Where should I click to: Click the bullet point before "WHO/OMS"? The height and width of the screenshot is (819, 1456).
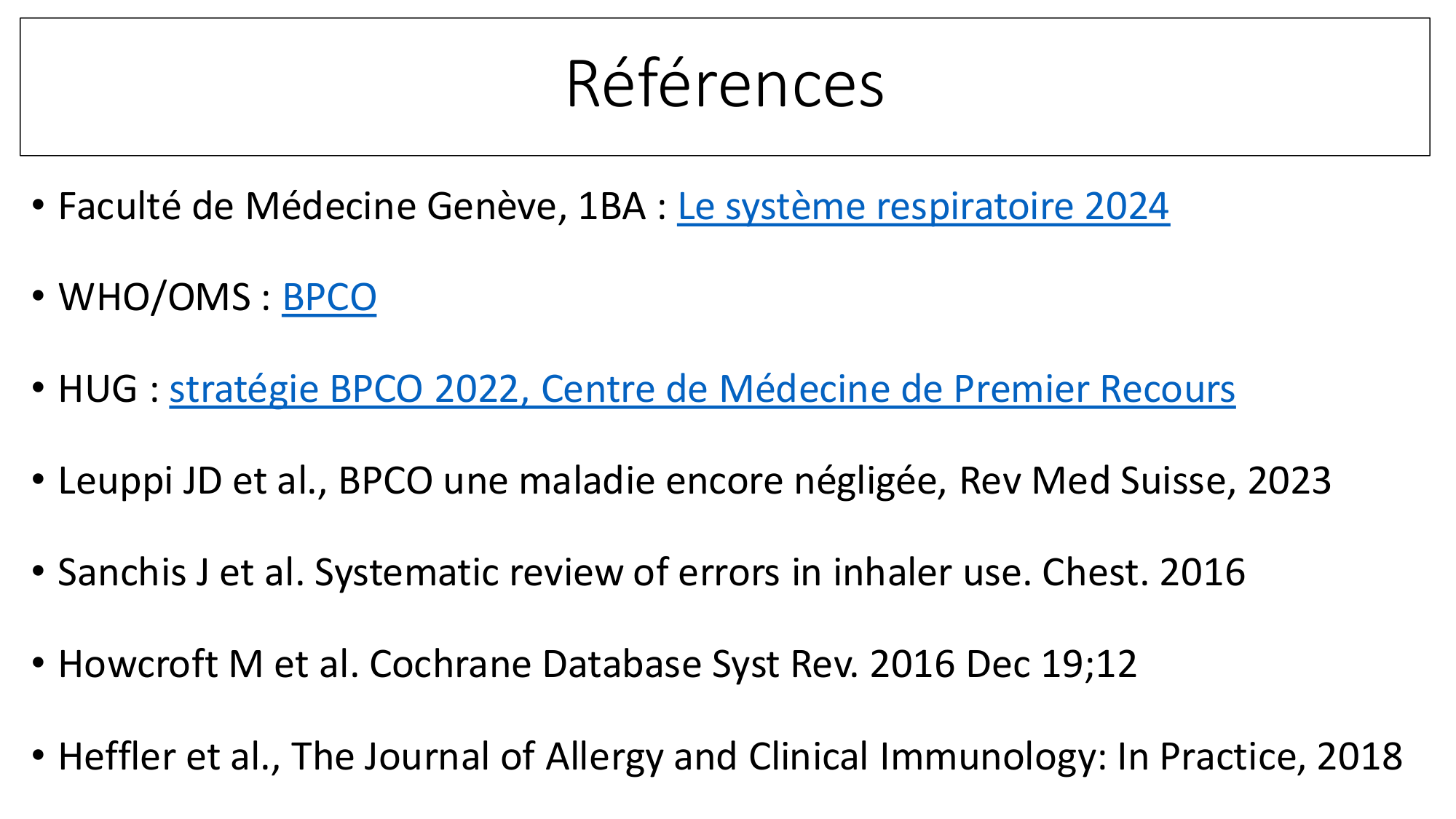click(x=39, y=297)
